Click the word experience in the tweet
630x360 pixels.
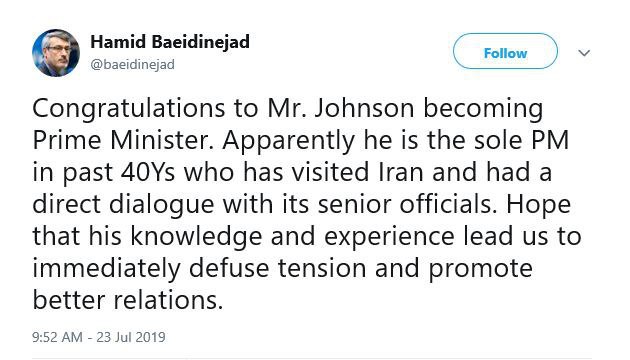click(x=389, y=237)
